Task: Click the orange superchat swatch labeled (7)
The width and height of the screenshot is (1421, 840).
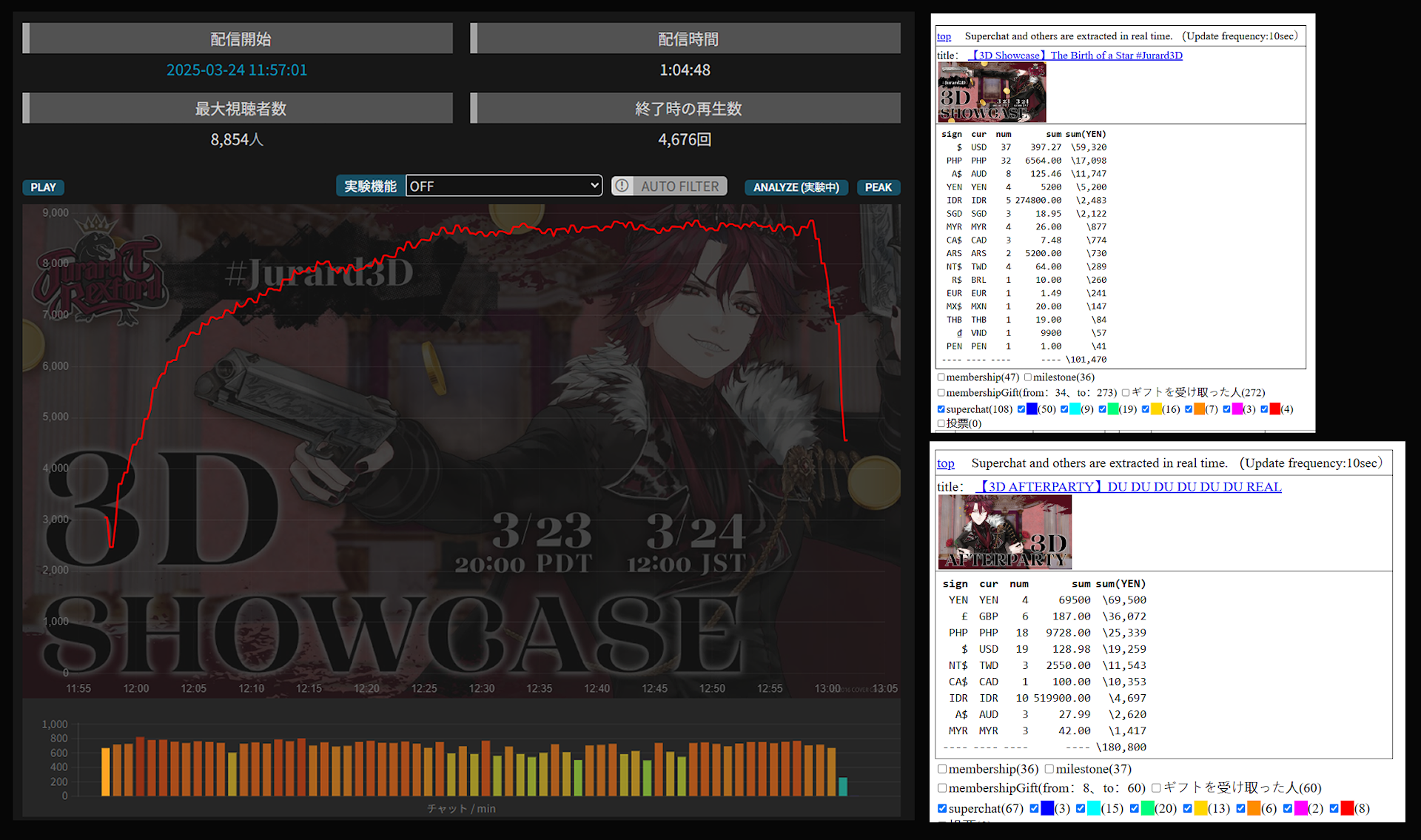Action: (x=1199, y=409)
